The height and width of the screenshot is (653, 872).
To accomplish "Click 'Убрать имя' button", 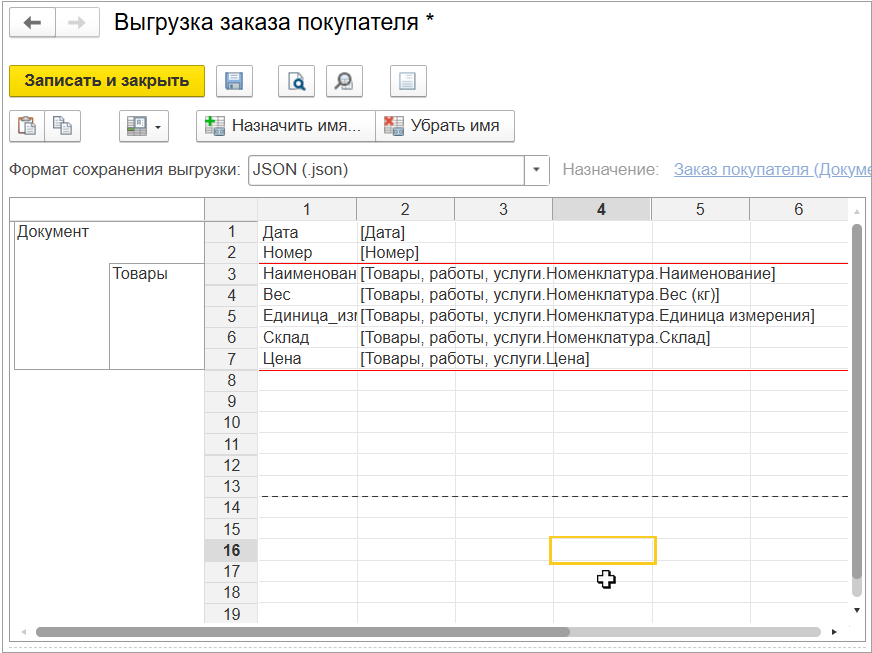I will point(444,126).
